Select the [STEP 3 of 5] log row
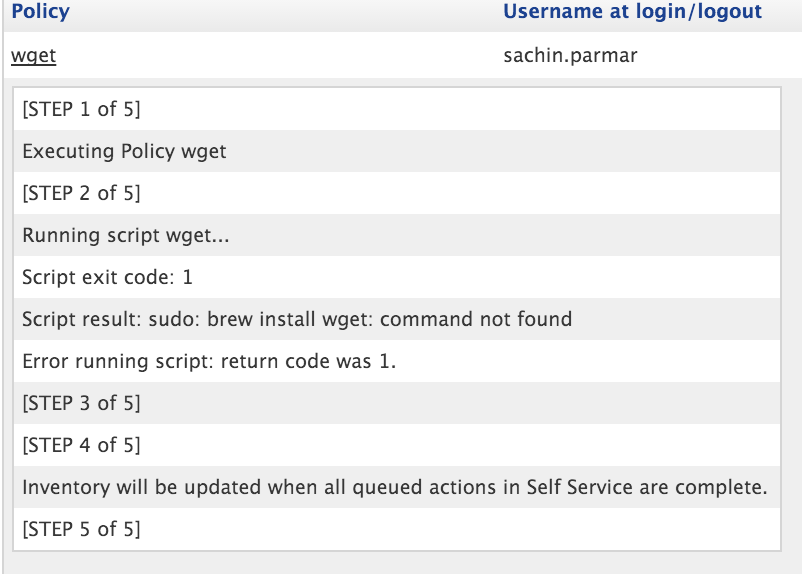Screen dimensions: 802x574 (397, 403)
